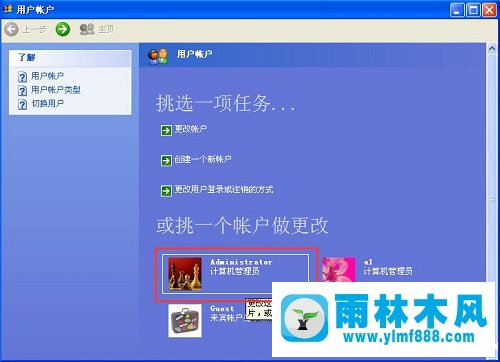Image resolution: width=500 pixels, height=362 pixels.
Task: Click the pink flower picture of a1 account
Action: pos(339,270)
